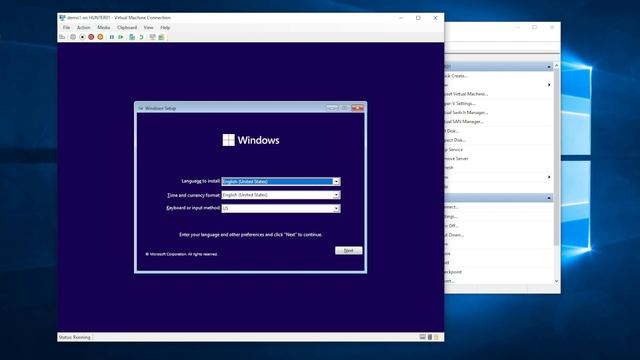
Task: Click Remove Server in the Actions pane
Action: 457,158
